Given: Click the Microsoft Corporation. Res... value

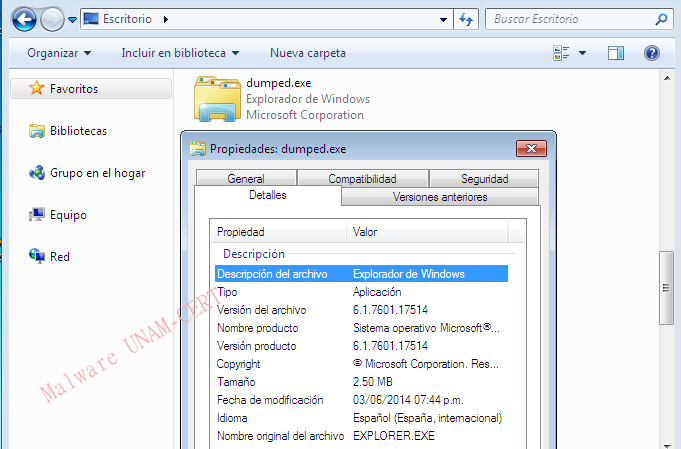Looking at the screenshot, I should pyautogui.click(x=426, y=364).
